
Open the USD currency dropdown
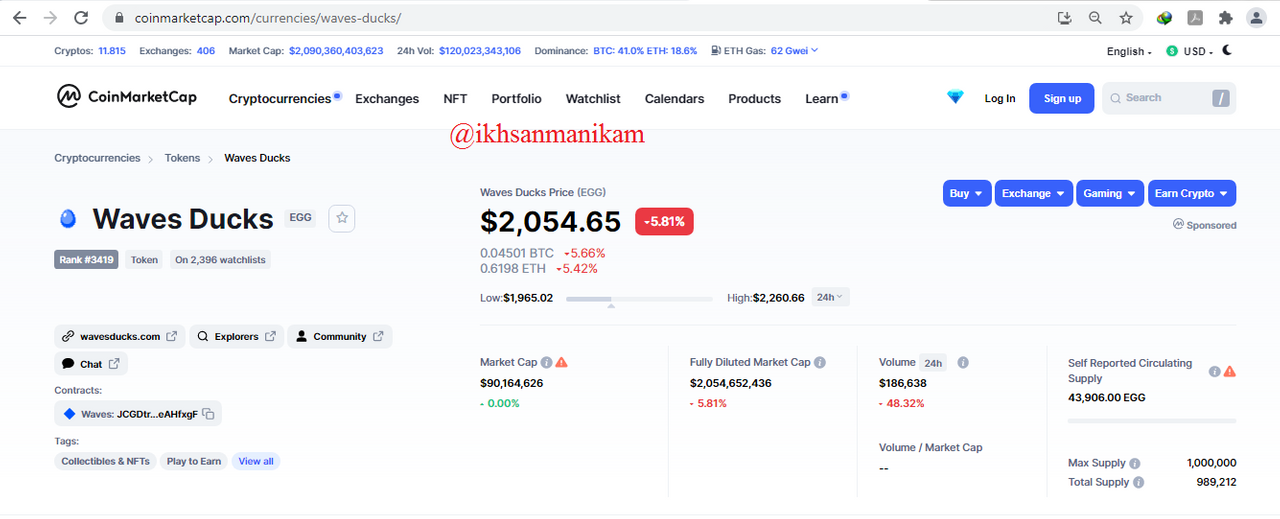pyautogui.click(x=1190, y=51)
